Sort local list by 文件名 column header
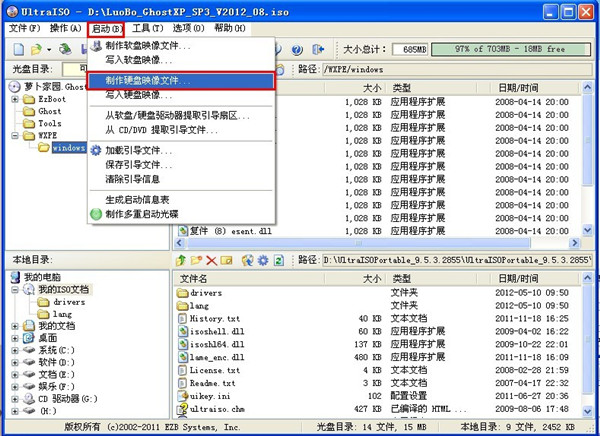The height and width of the screenshot is (436, 600). [x=249, y=279]
